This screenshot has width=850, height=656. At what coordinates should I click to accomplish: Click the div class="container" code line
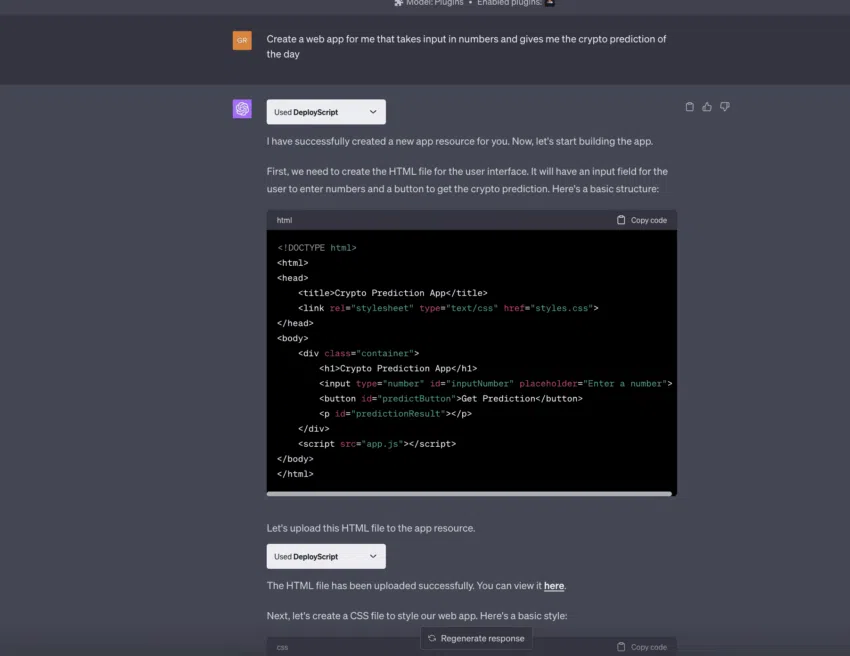(358, 353)
